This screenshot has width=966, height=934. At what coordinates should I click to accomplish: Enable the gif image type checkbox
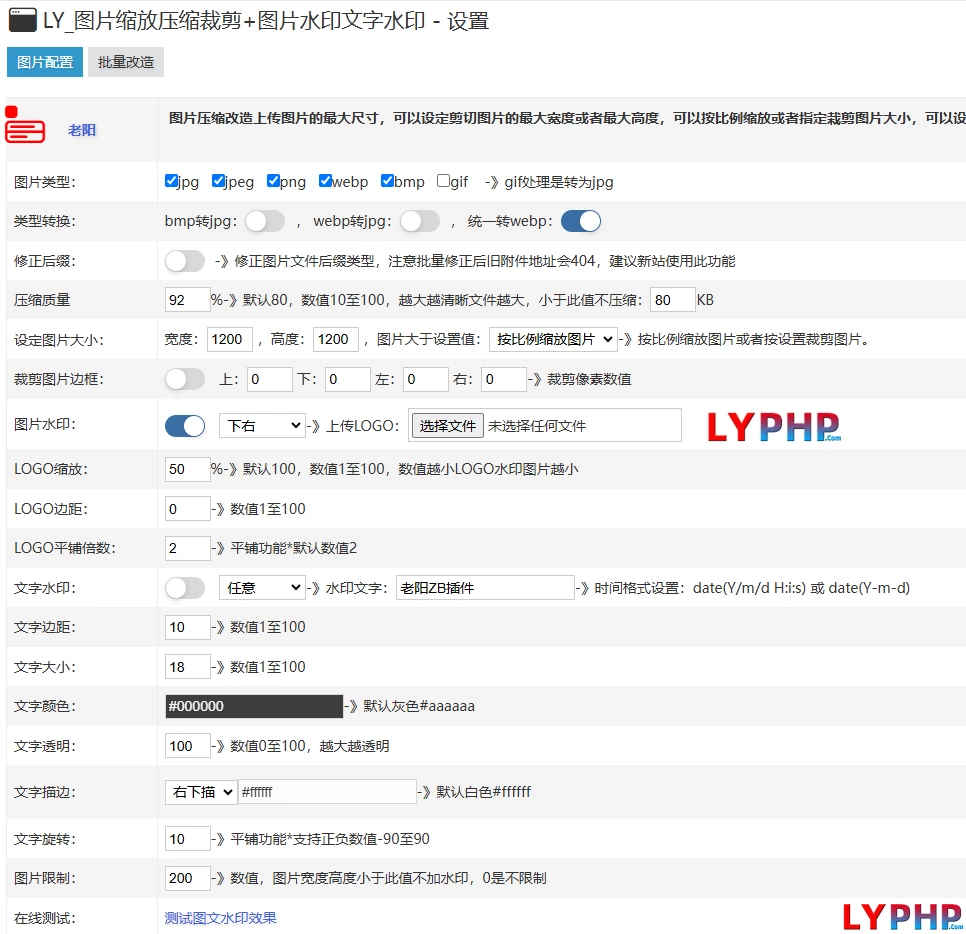pos(443,181)
